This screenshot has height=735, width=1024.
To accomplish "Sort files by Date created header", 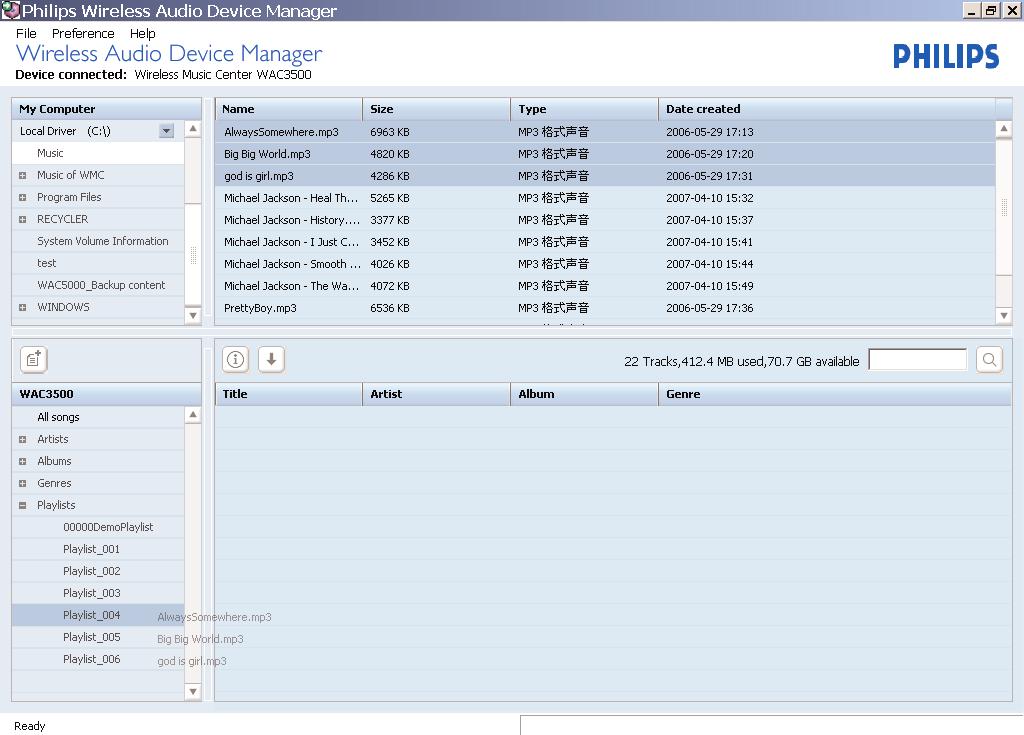I will (x=827, y=109).
